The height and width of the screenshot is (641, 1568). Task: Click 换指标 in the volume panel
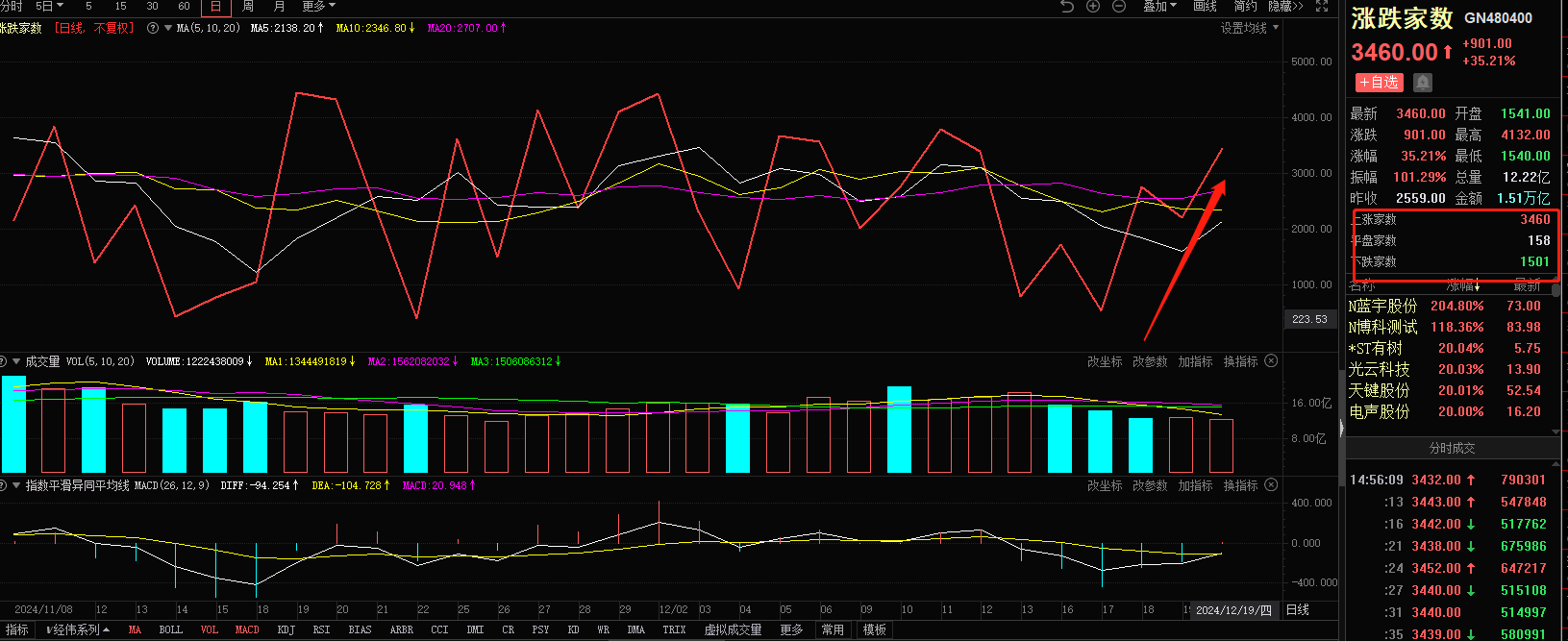[x=1240, y=361]
